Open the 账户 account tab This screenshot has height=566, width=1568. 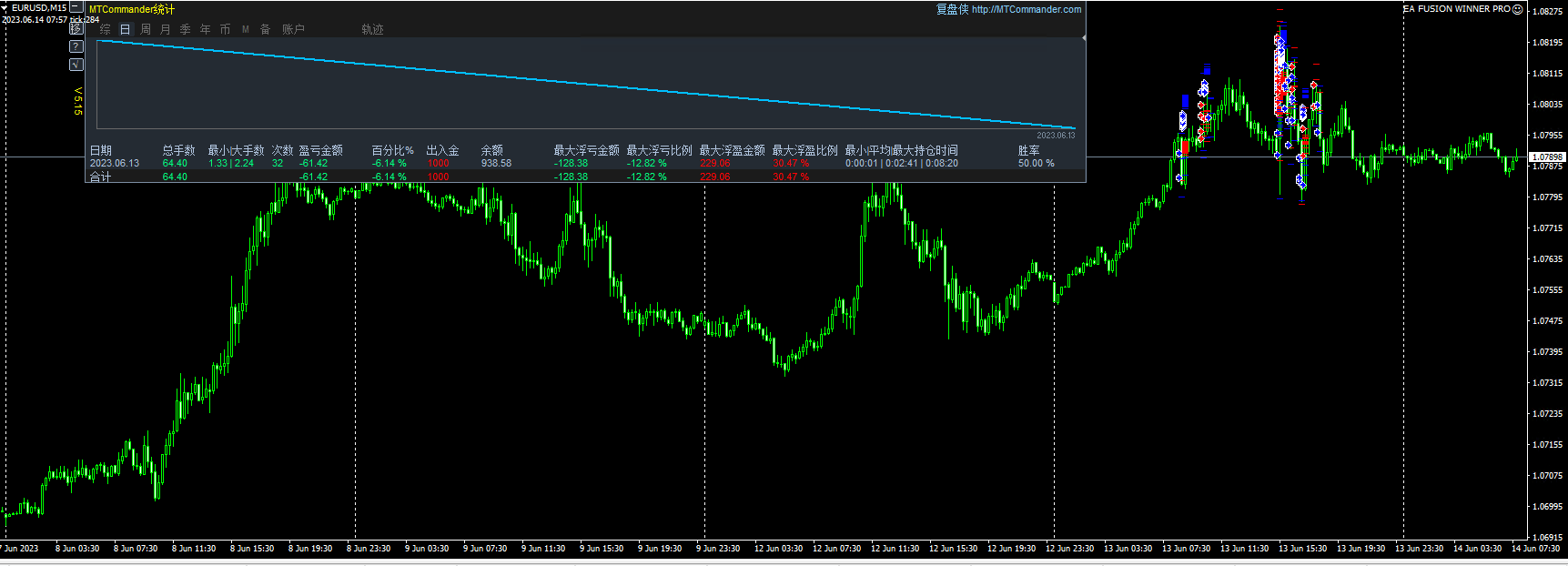point(293,30)
